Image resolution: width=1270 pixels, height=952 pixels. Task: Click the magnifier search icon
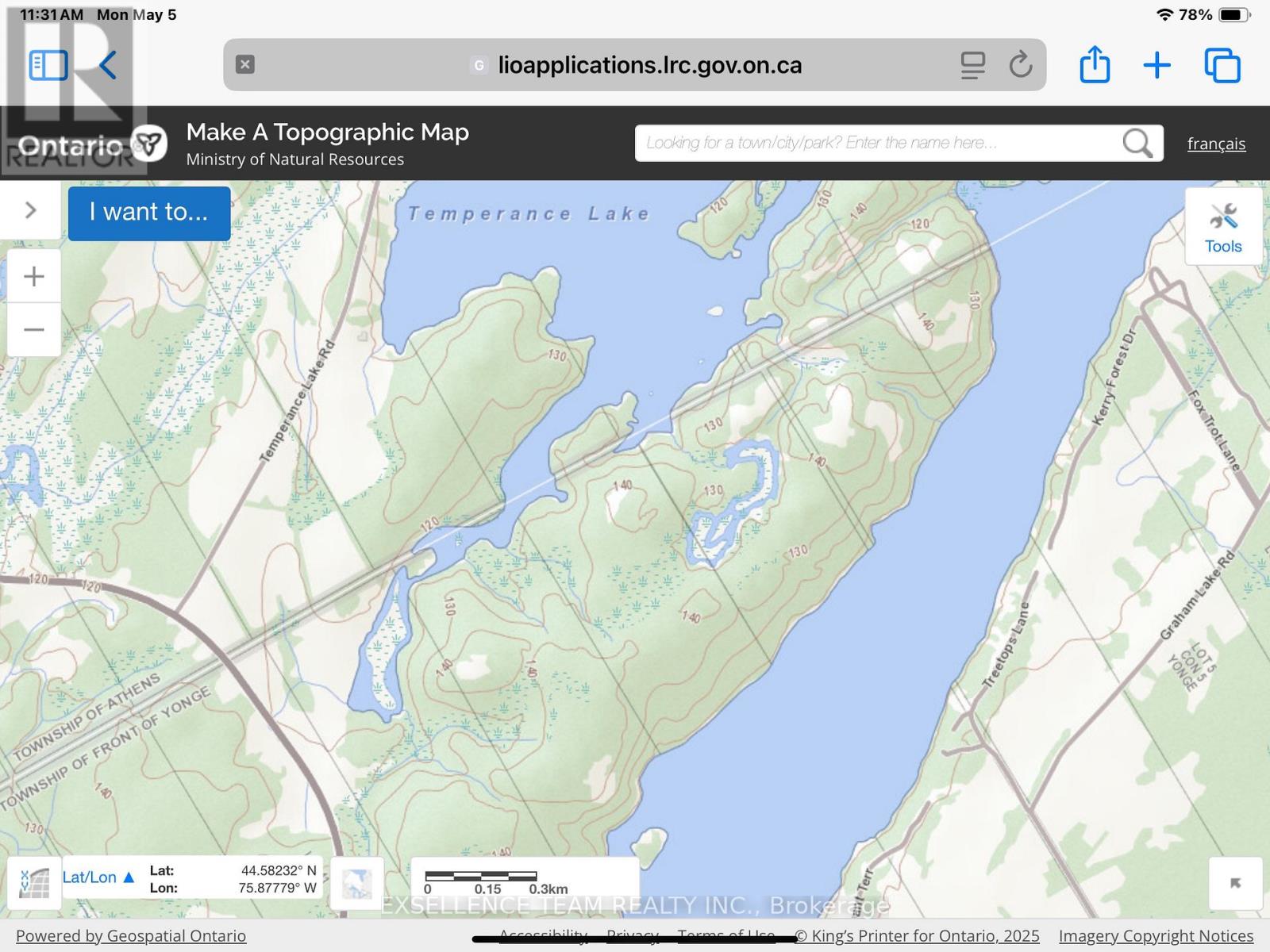1138,144
